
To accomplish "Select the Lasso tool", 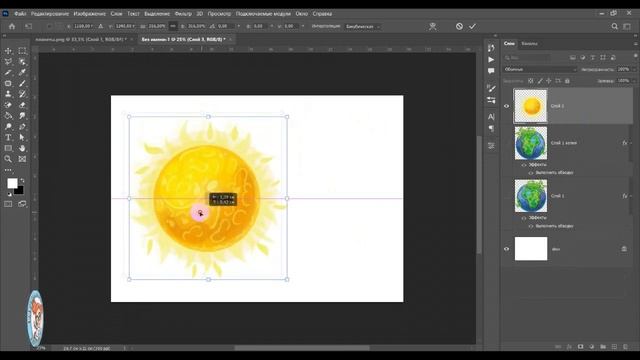I will click(x=8, y=62).
